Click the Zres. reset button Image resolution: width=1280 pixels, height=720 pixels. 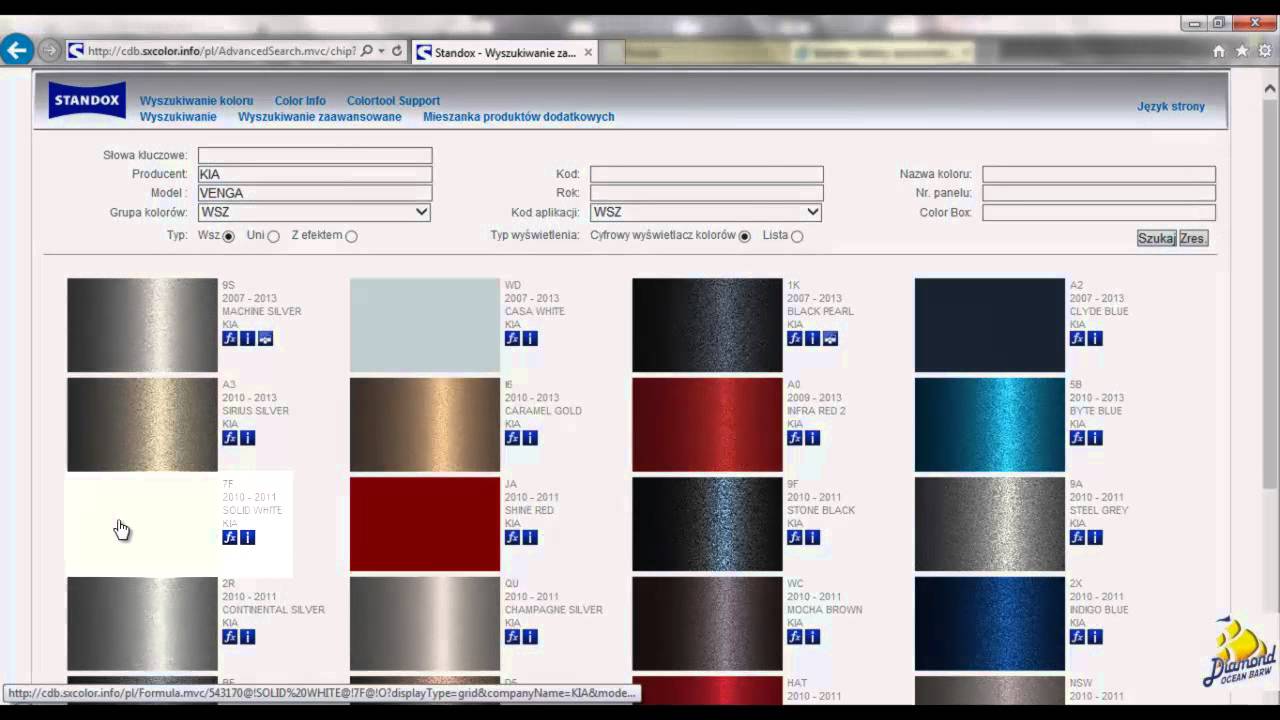click(1193, 238)
